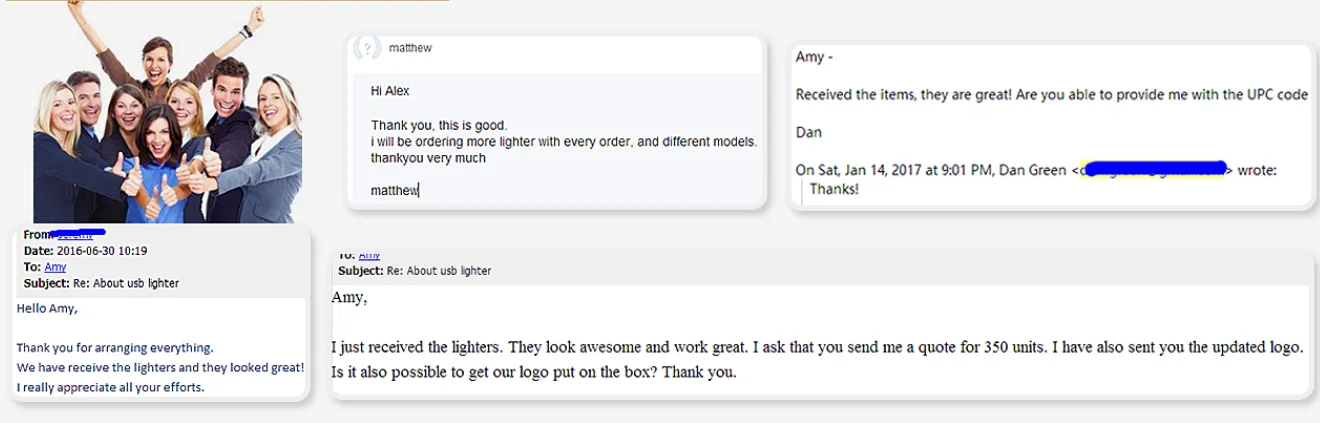
Task: Click the "logo put on the box" question
Action: click(534, 372)
